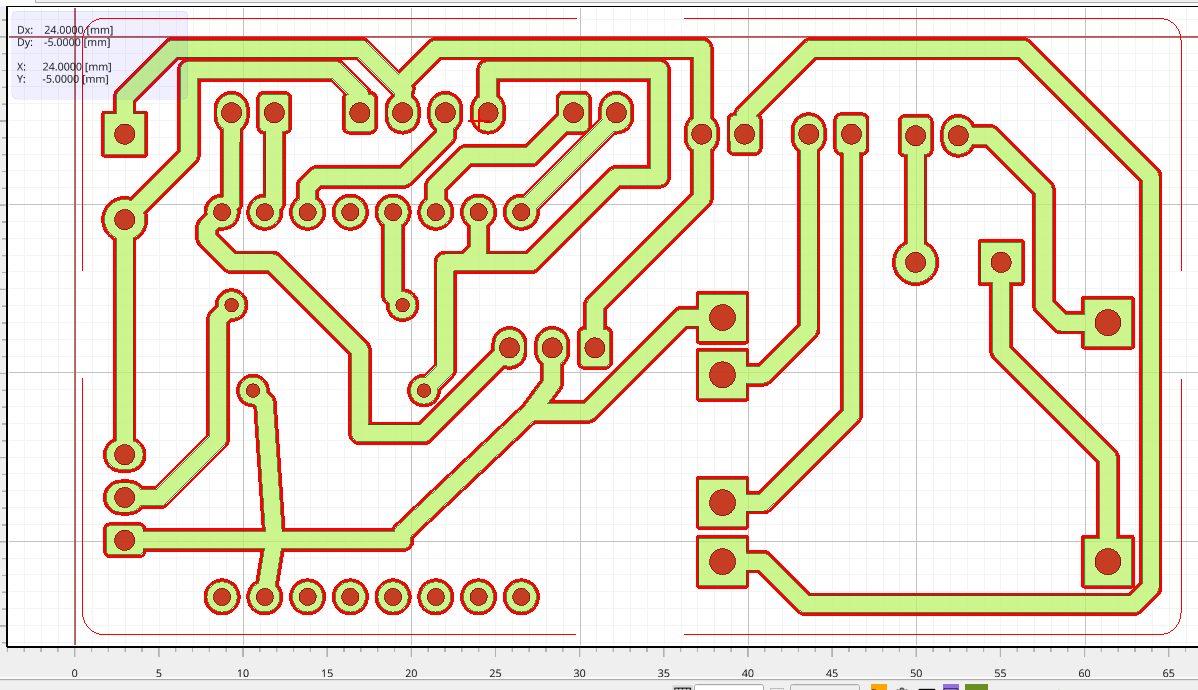
Task: Click the horizontal ruler label "30"
Action: coord(579,673)
